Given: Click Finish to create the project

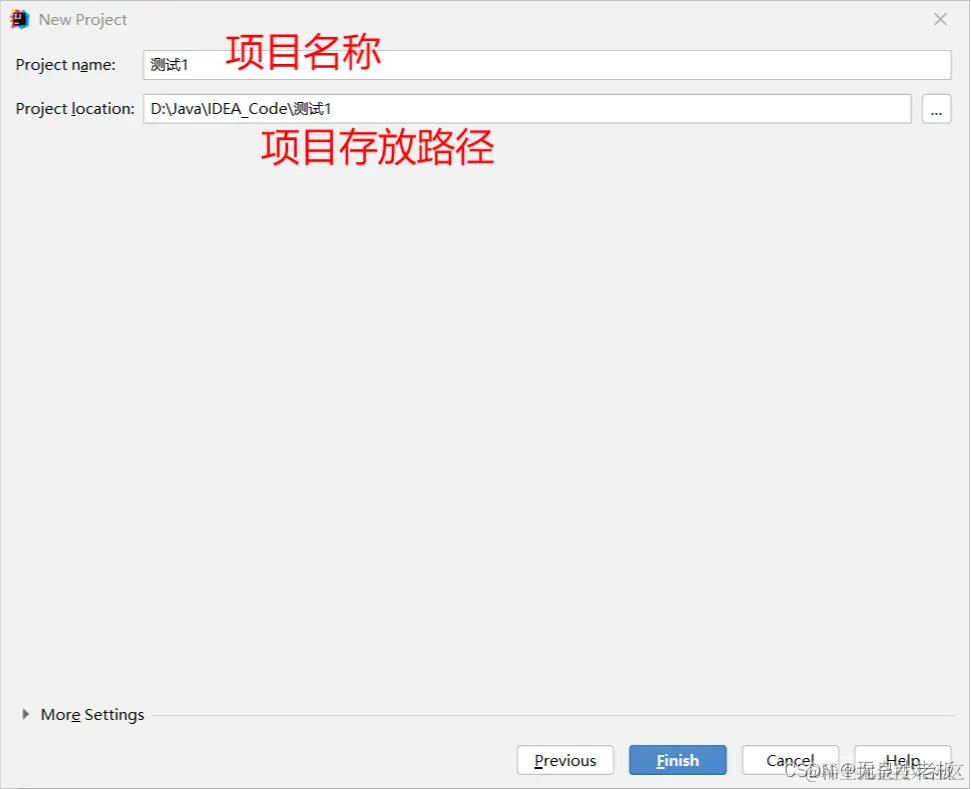Looking at the screenshot, I should (x=677, y=760).
